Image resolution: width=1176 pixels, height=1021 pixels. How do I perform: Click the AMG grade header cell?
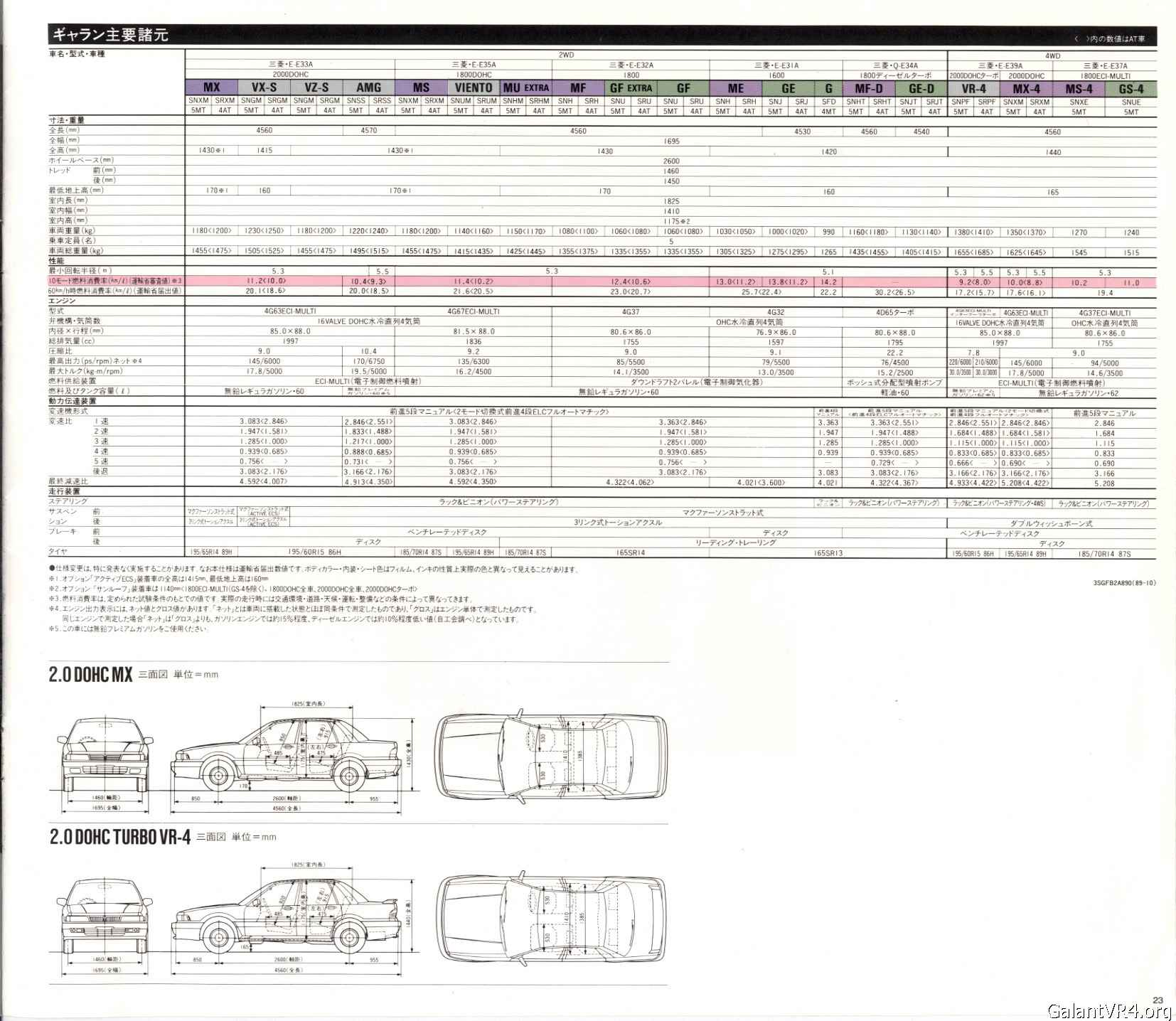368,88
